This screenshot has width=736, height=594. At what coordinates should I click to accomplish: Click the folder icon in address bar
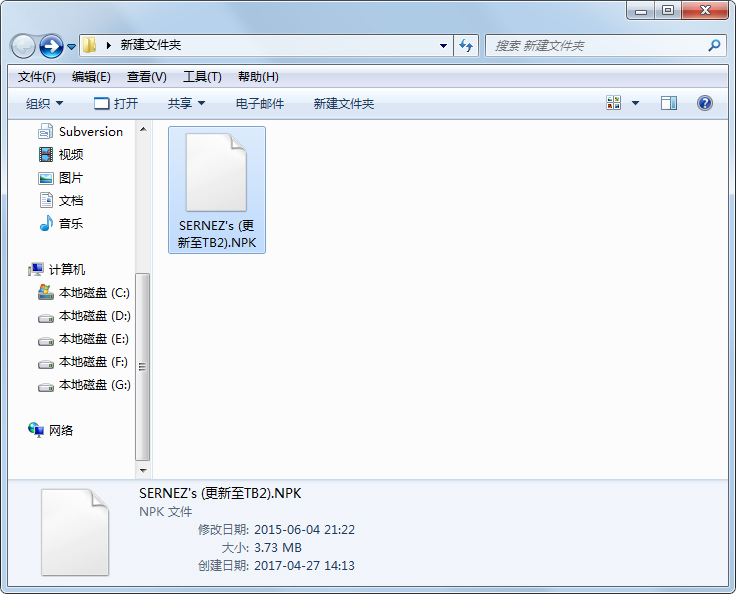[89, 45]
